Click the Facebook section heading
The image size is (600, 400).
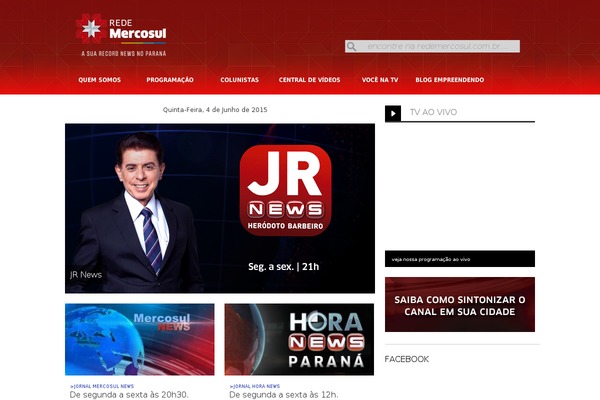tap(407, 359)
